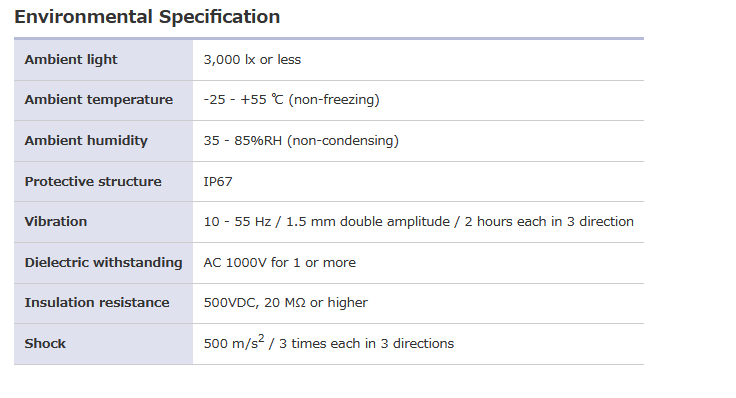
Task: Select the Vibration row label
Action: [56, 222]
